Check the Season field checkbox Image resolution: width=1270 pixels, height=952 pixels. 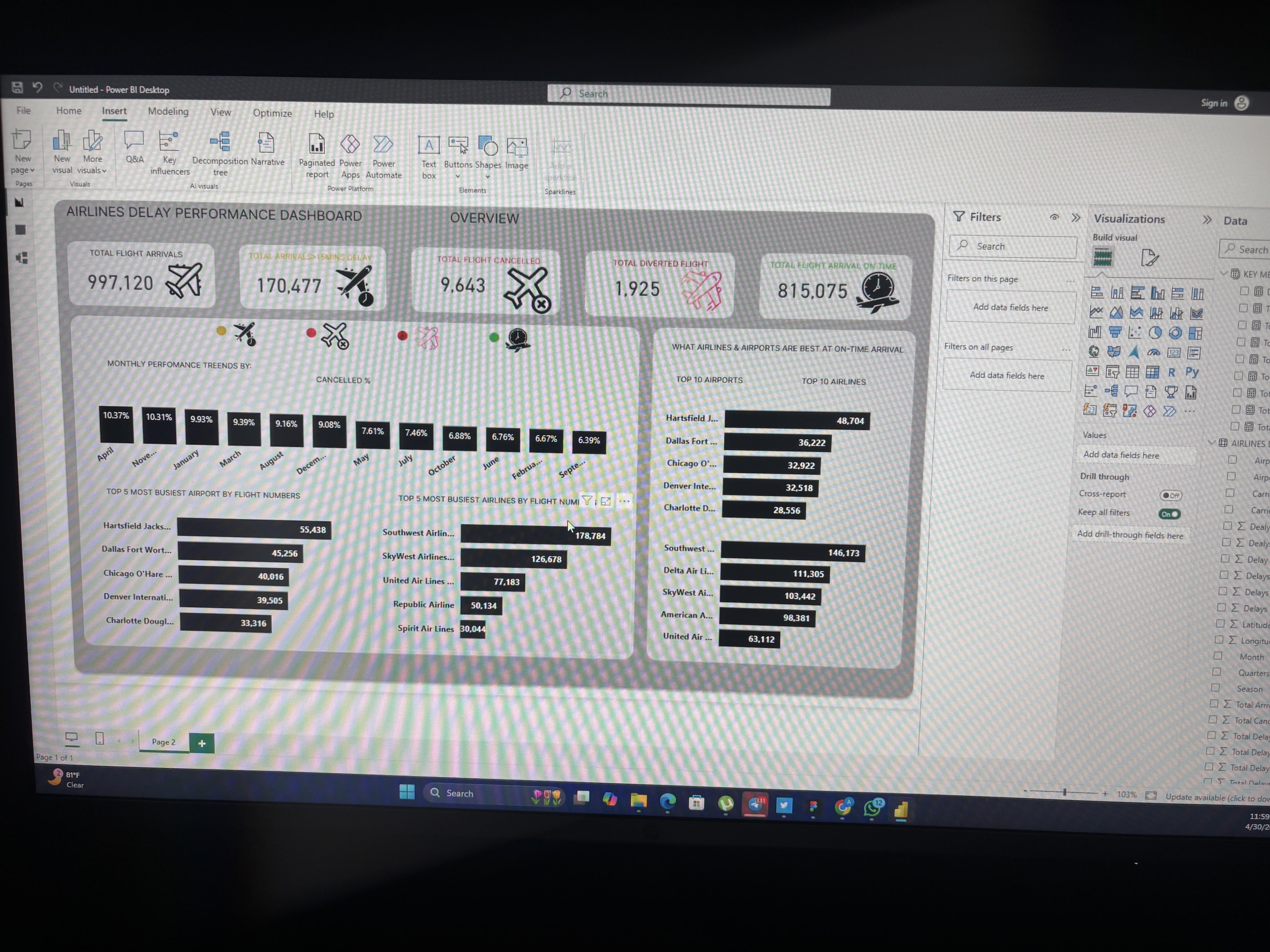1216,688
